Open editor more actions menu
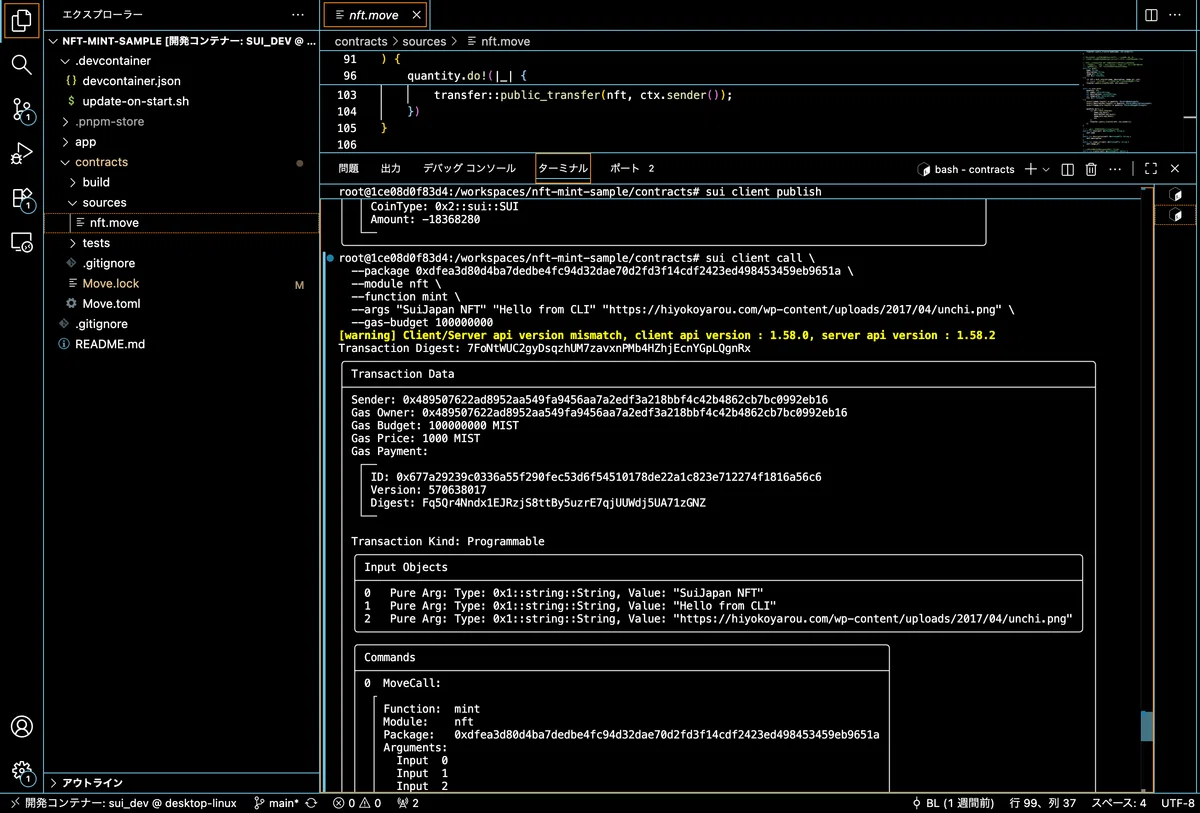Image resolution: width=1200 pixels, height=813 pixels. click(1175, 15)
